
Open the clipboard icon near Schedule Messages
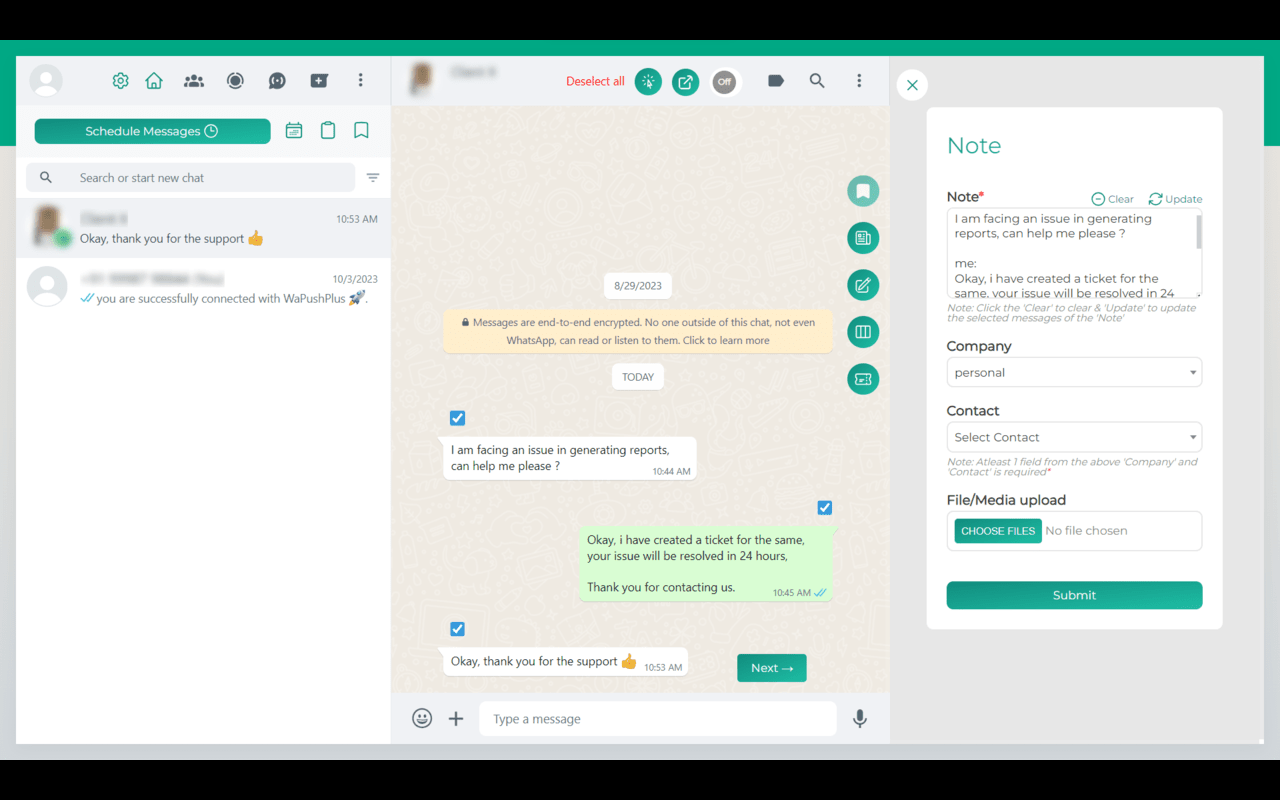[x=328, y=130]
